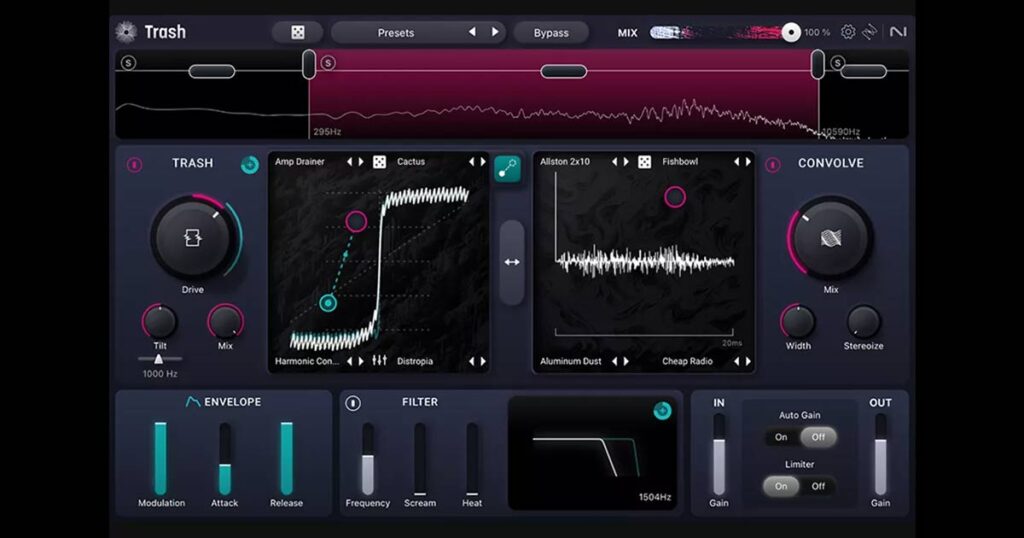The image size is (1024, 538).
Task: Set Auto Gain to Off
Action: pos(818,437)
